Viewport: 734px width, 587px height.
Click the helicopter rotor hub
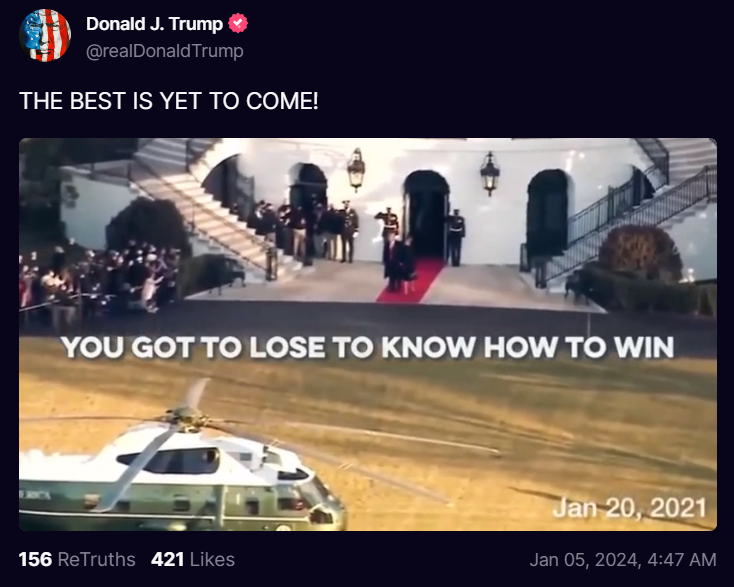[x=187, y=418]
